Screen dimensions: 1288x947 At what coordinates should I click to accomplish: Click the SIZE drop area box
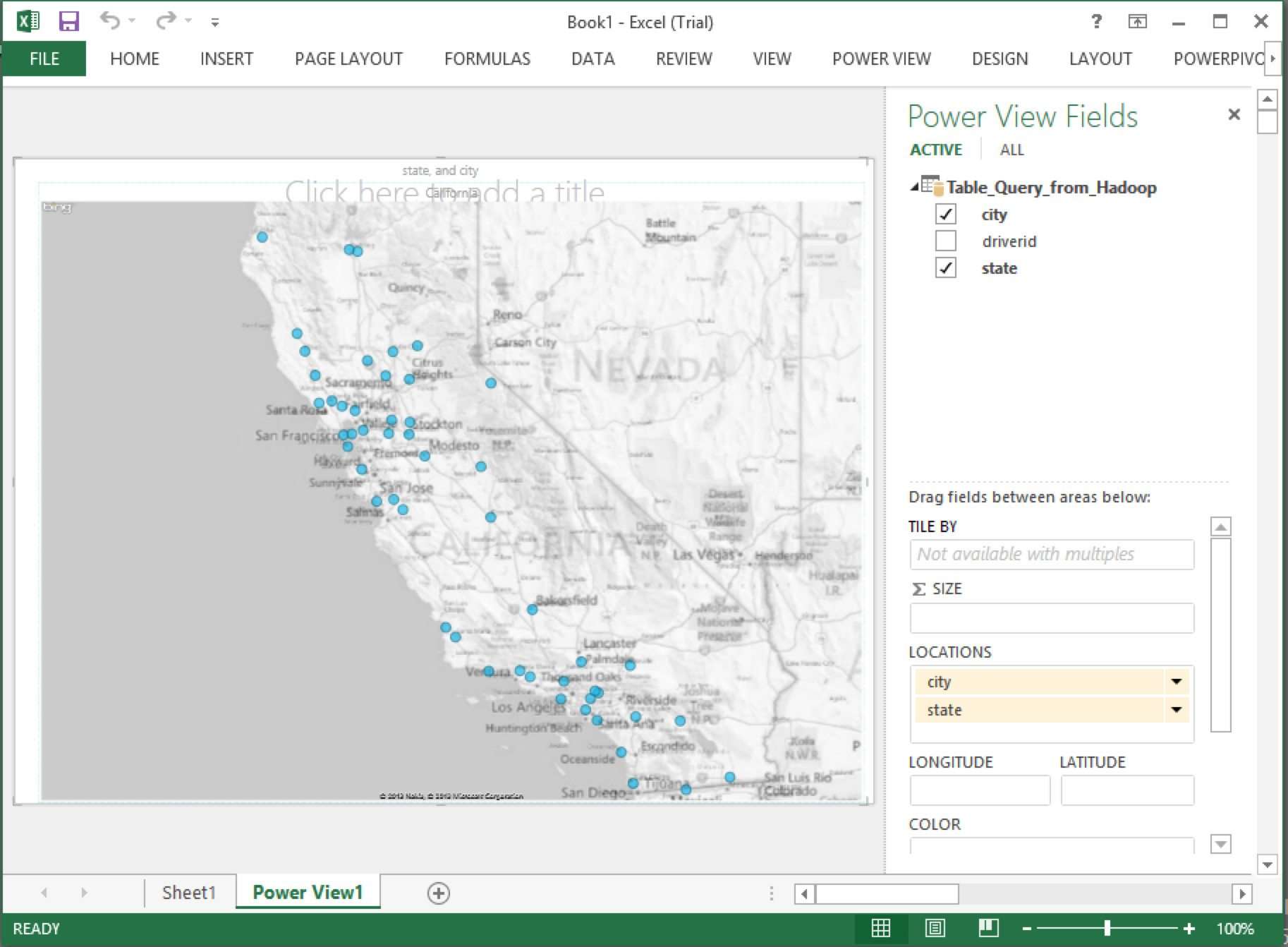point(1052,618)
